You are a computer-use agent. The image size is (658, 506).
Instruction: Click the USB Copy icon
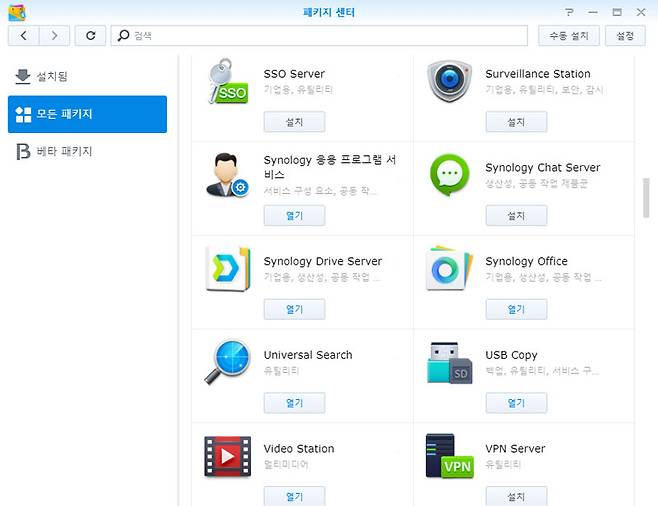coord(449,363)
